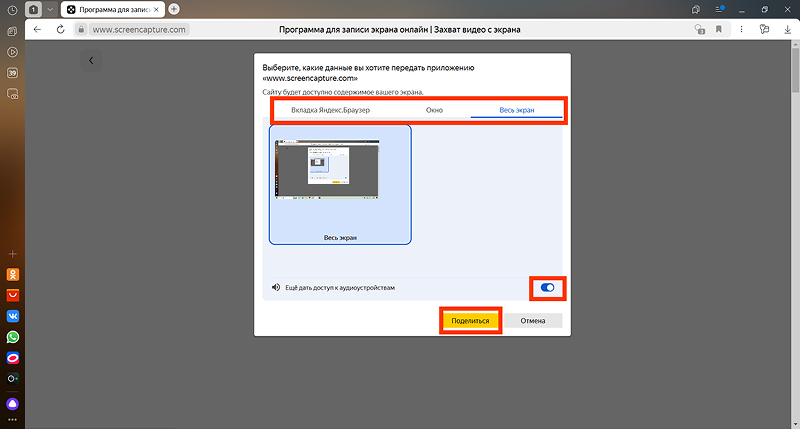800x429 pixels.
Task: Click the page vertical scrollbar thumb
Action: tap(795, 71)
